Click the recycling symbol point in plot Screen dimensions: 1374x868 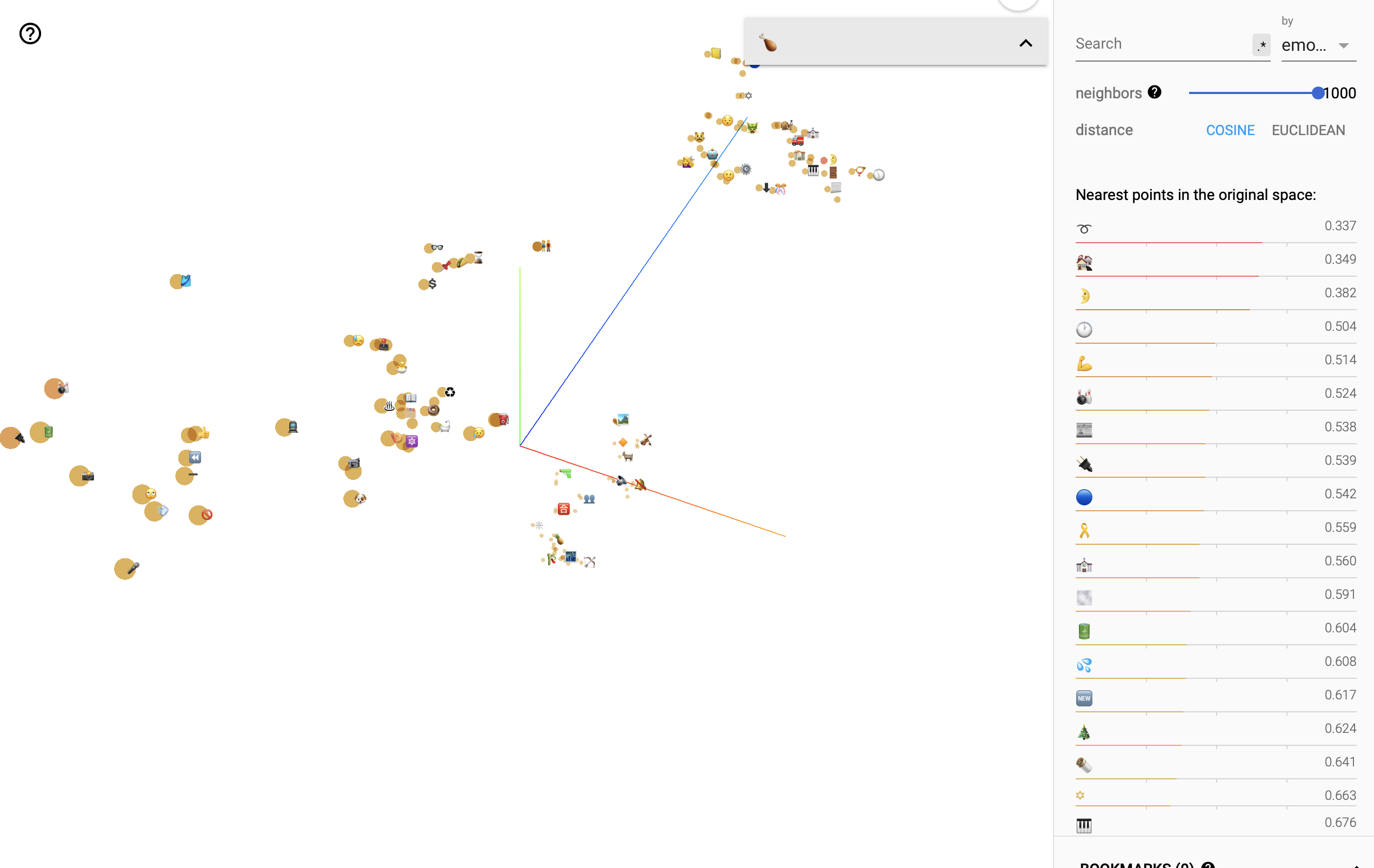pyautogui.click(x=450, y=392)
